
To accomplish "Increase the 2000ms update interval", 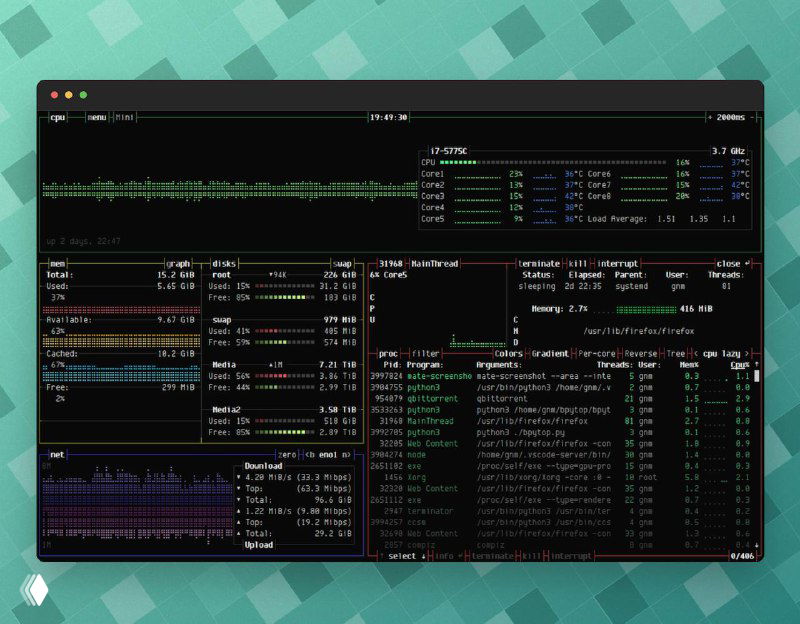I will (710, 117).
